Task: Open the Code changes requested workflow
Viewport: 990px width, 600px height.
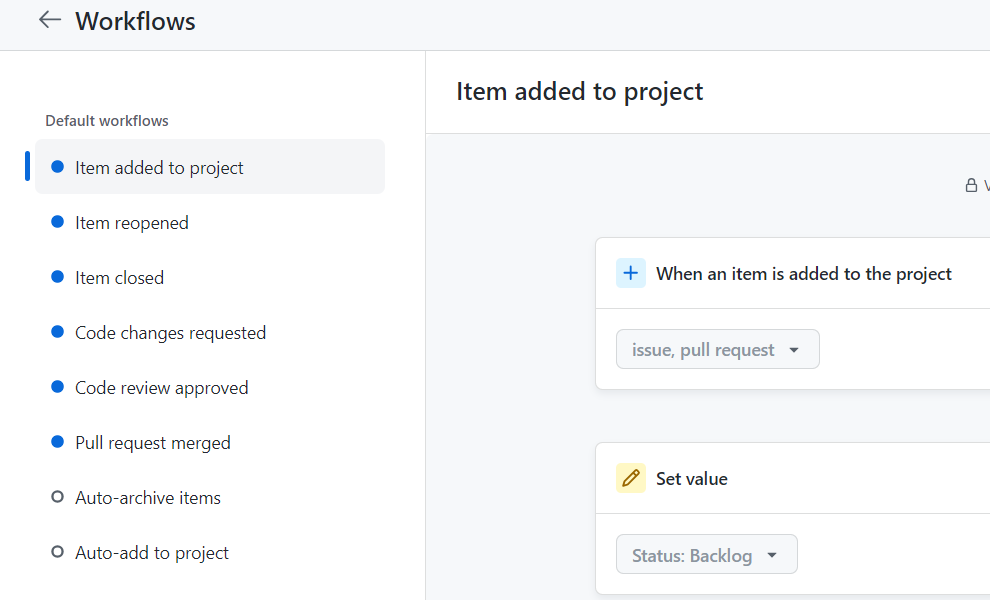Action: coord(170,333)
